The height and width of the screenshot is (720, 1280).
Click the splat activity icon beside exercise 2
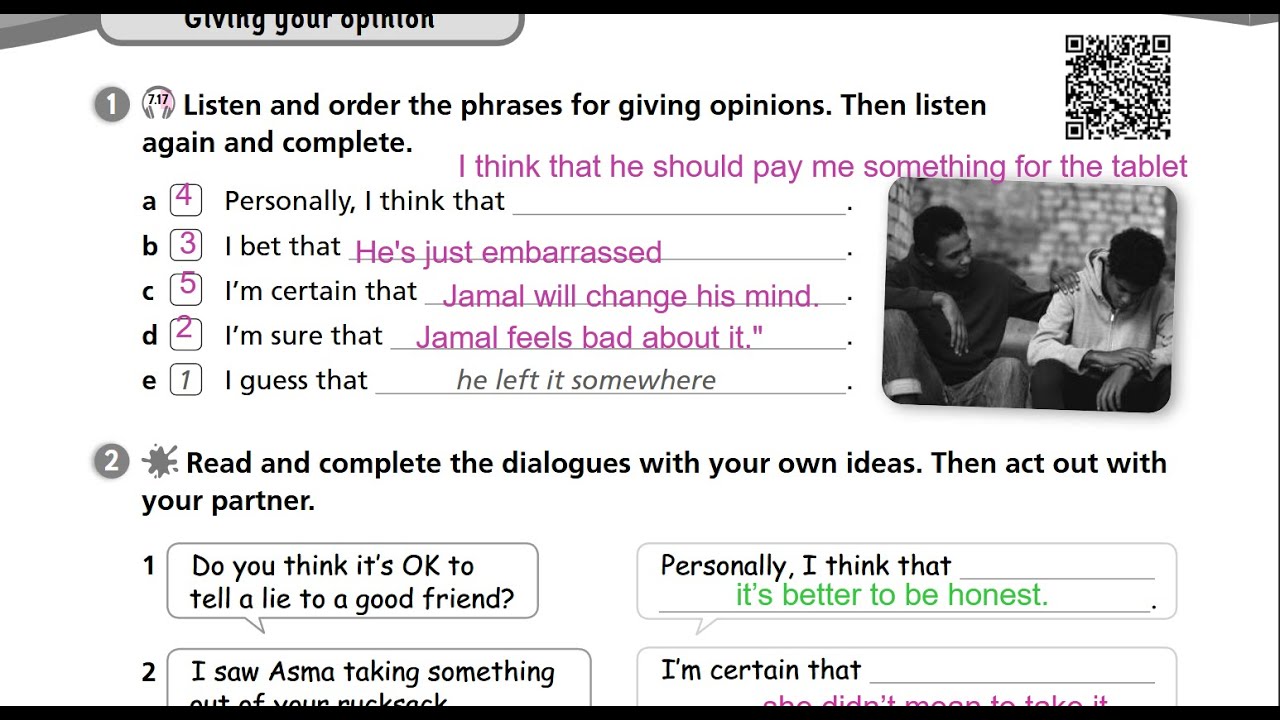[x=159, y=461]
